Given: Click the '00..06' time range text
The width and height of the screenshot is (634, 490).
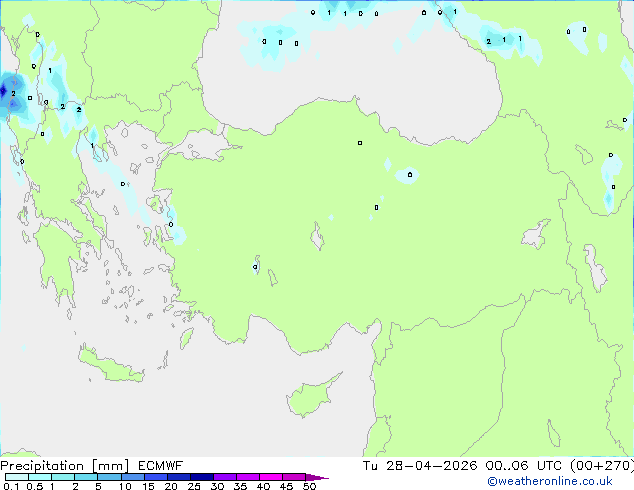Looking at the screenshot, I should [x=507, y=466].
